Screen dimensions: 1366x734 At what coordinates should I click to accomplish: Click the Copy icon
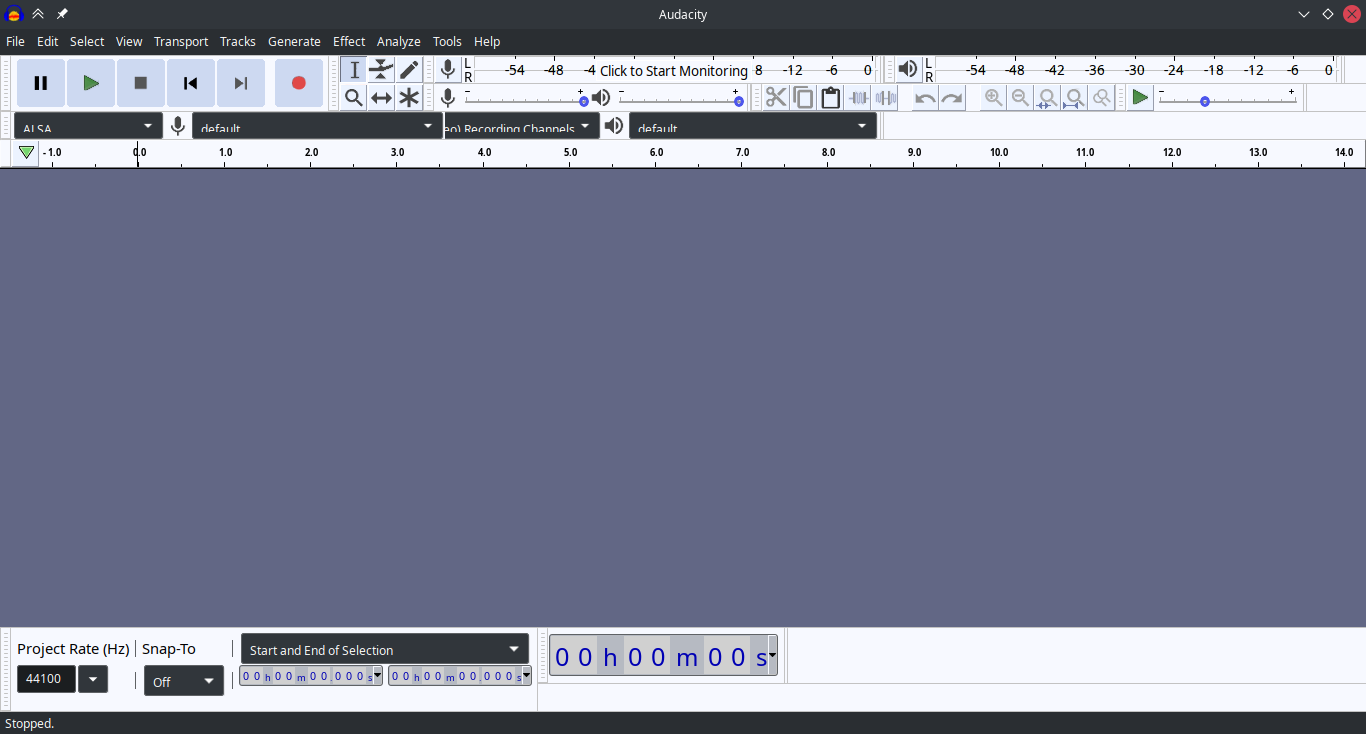(803, 97)
